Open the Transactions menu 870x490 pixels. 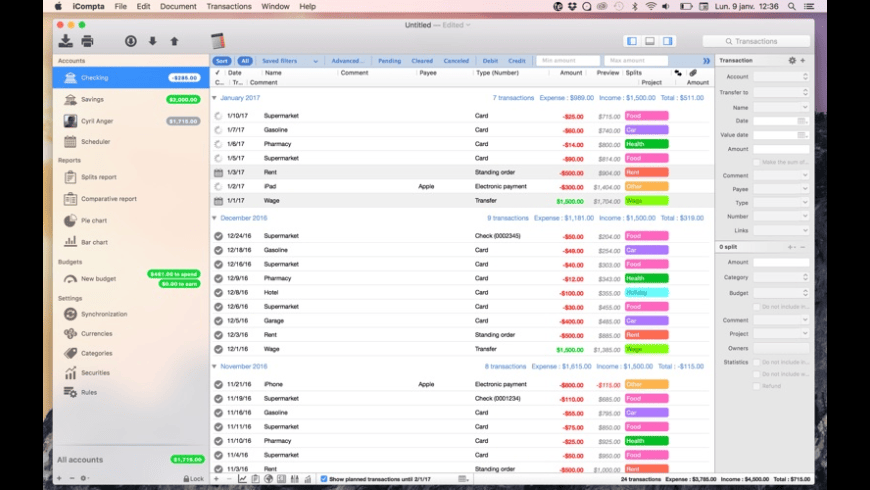click(229, 7)
